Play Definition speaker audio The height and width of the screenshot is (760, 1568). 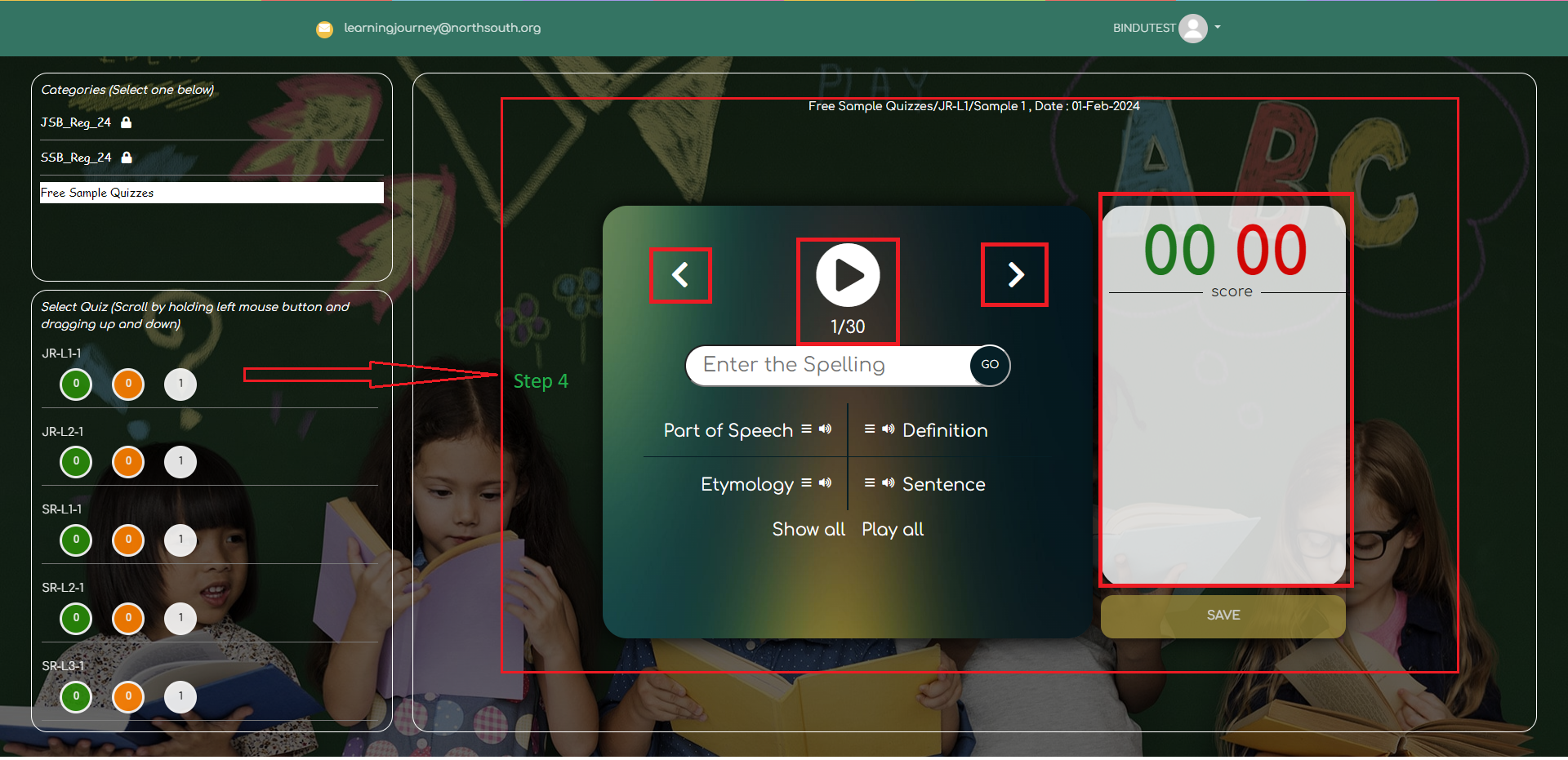pos(889,429)
